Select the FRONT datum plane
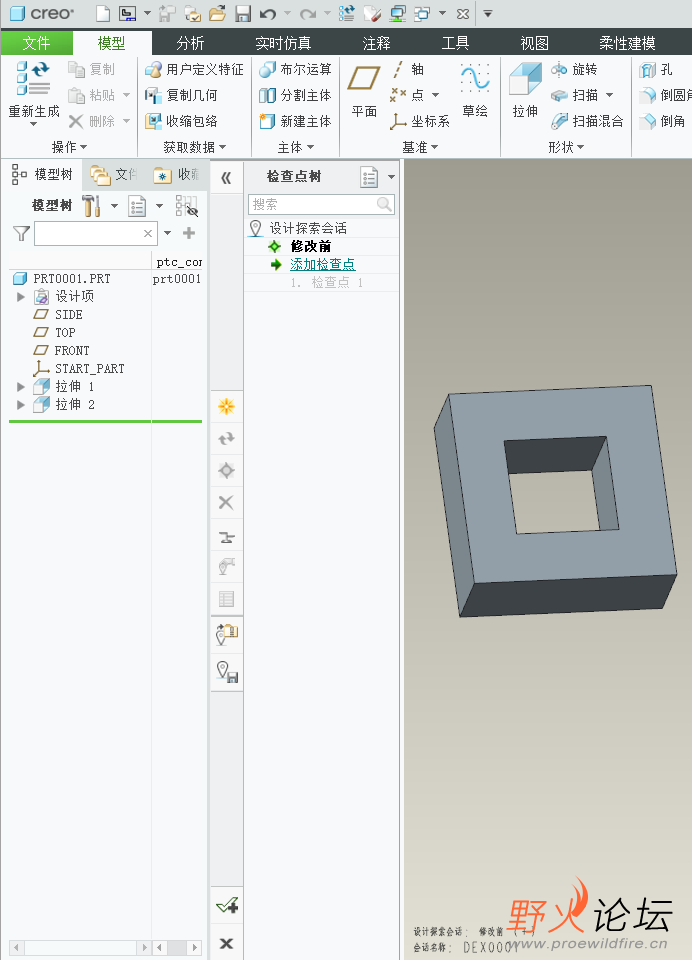The width and height of the screenshot is (692, 960). (x=72, y=351)
